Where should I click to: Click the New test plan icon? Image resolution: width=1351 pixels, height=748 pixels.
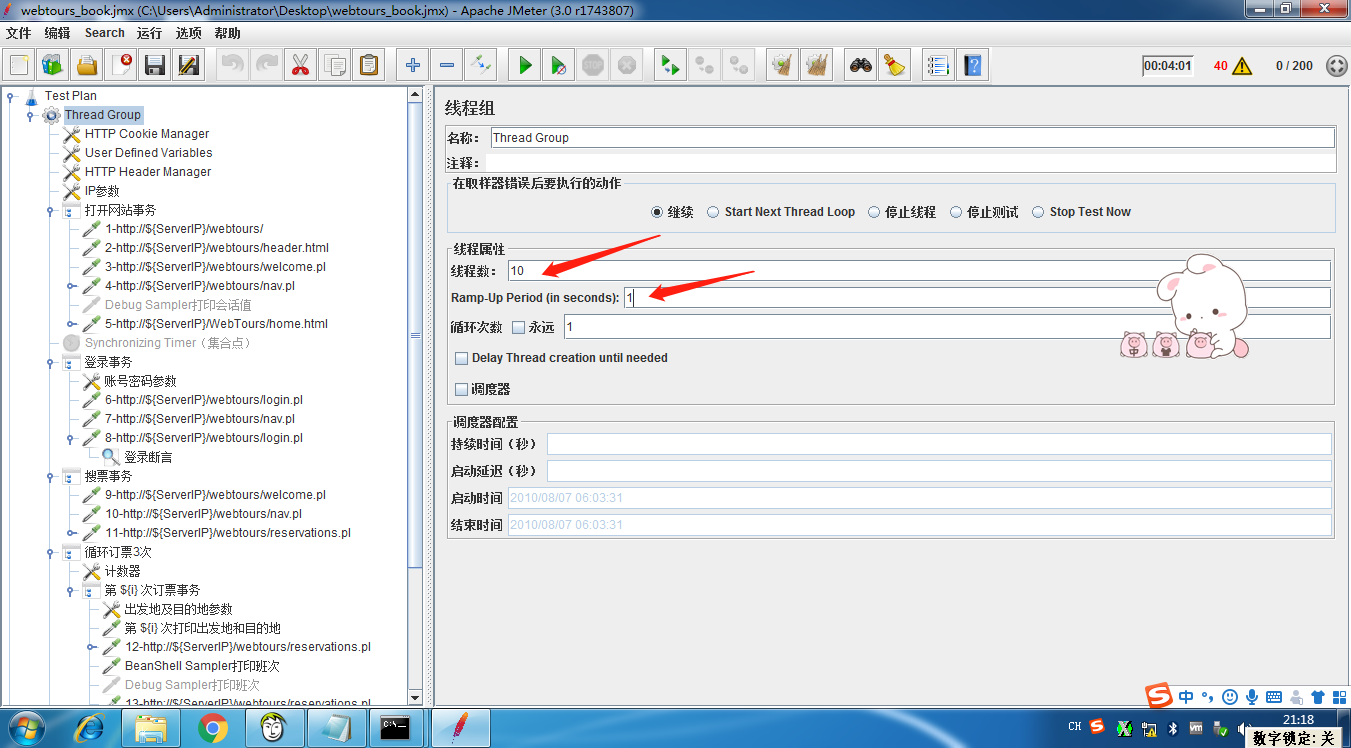[19, 66]
